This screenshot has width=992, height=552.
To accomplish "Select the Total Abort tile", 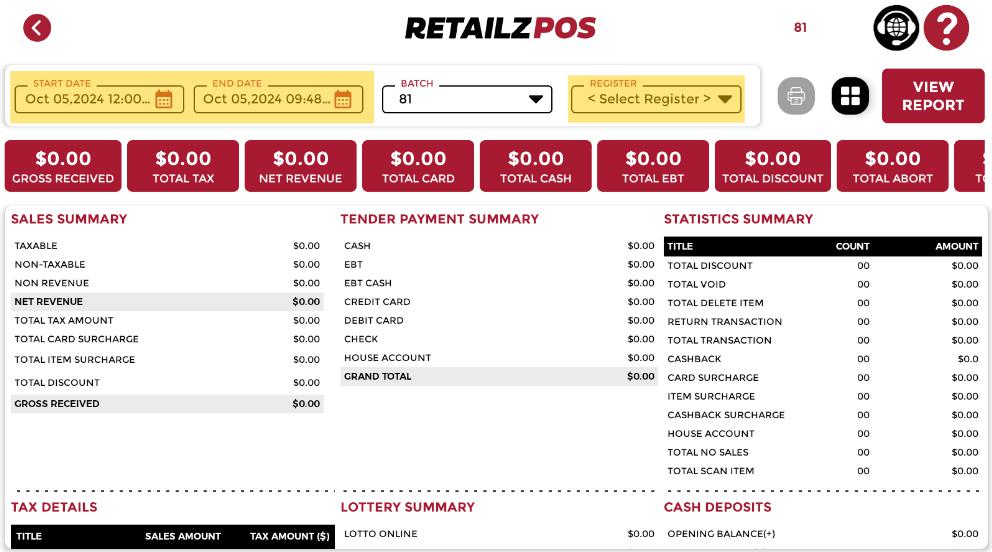I will (x=893, y=166).
